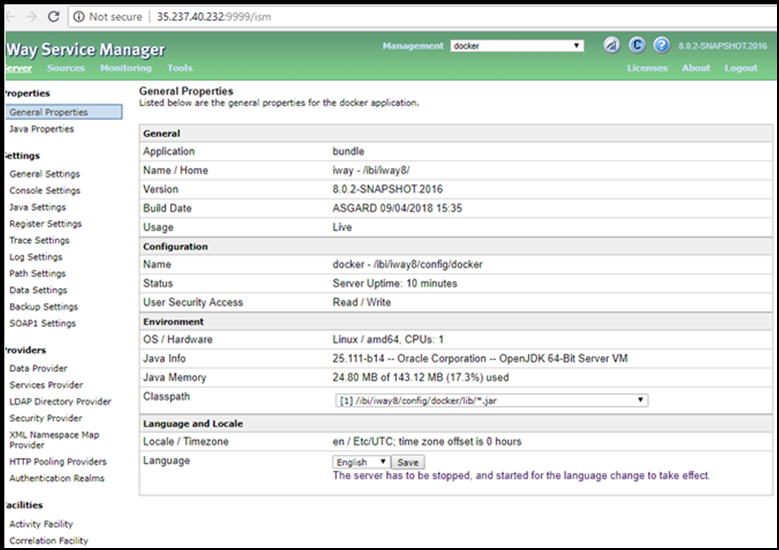
Task: Click the Not secure info icon
Action: 78,17
